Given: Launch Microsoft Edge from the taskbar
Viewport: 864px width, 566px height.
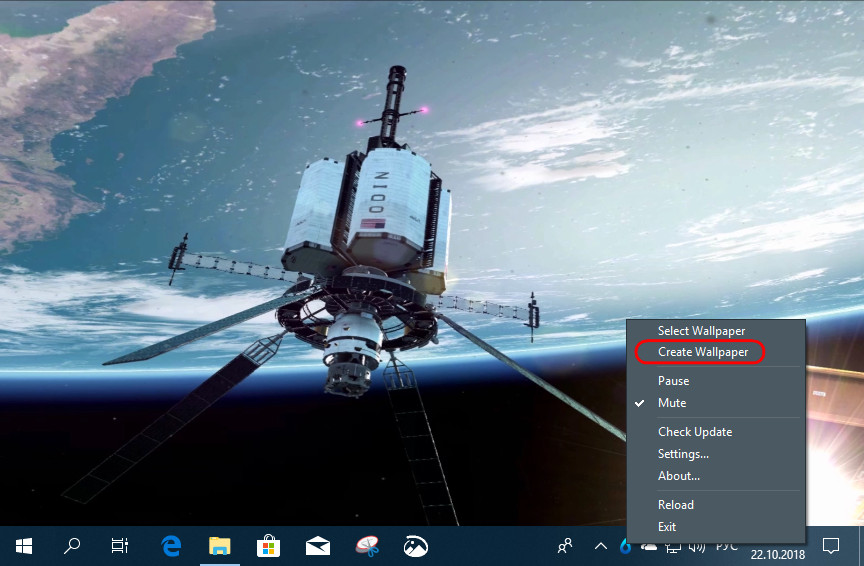Looking at the screenshot, I should click(171, 545).
